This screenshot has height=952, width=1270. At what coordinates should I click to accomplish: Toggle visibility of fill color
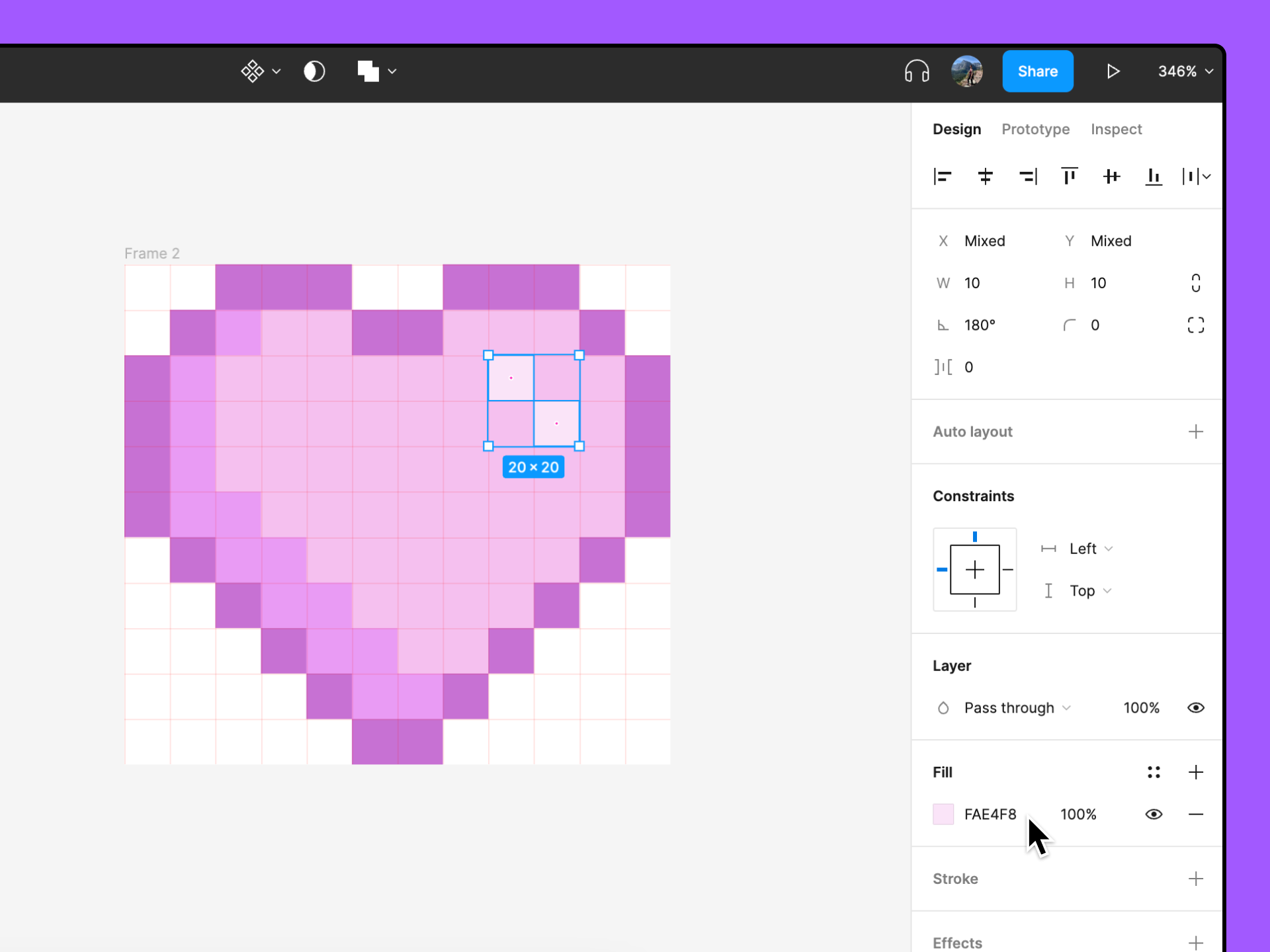(x=1156, y=814)
